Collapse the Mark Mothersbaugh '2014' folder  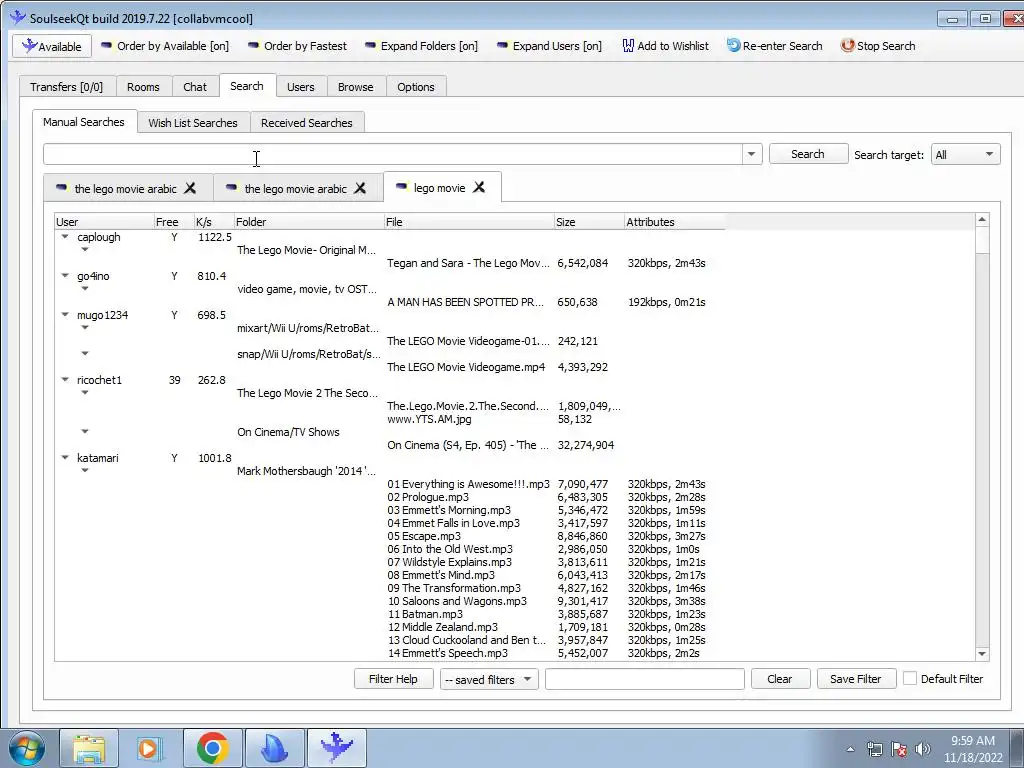coord(85,471)
